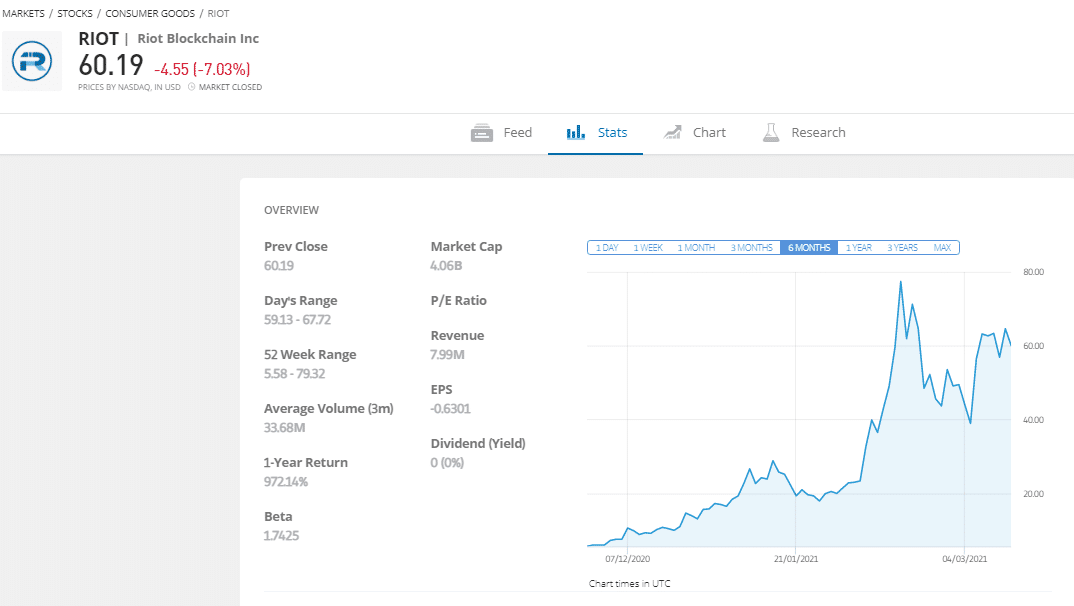Open CONSUMER GOODS breadcrumb link
1074x606 pixels.
[x=150, y=14]
